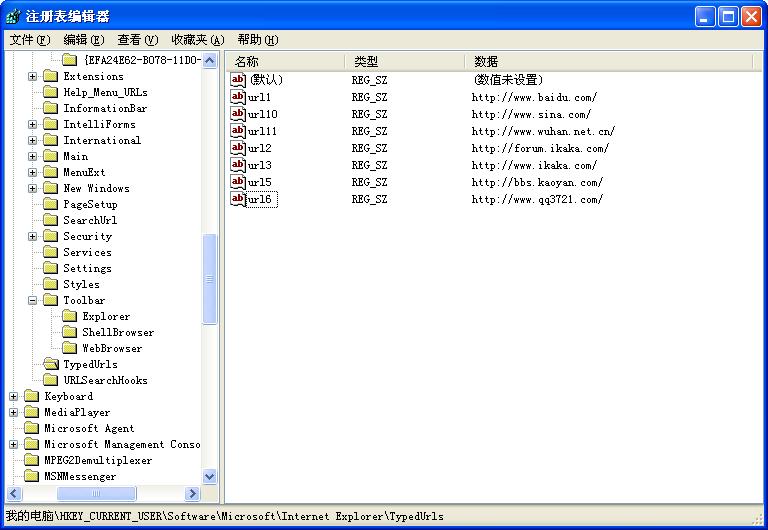The width and height of the screenshot is (768, 530).
Task: Open the 编辑(E) menu
Action: tap(84, 40)
